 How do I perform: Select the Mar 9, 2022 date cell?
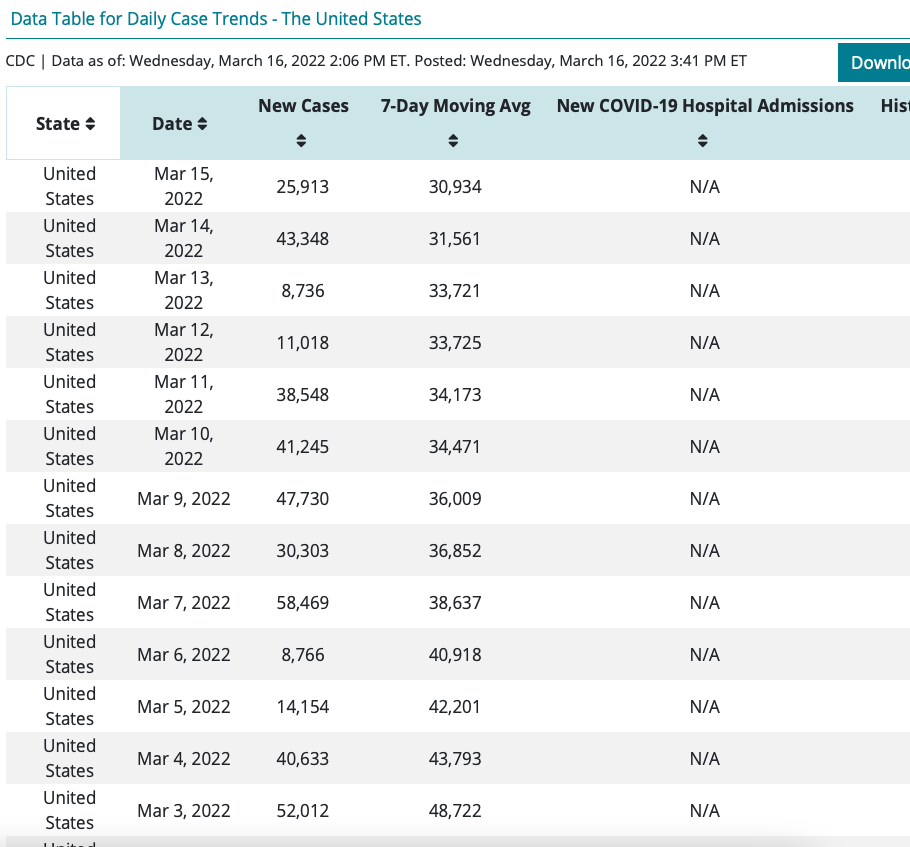pos(184,499)
